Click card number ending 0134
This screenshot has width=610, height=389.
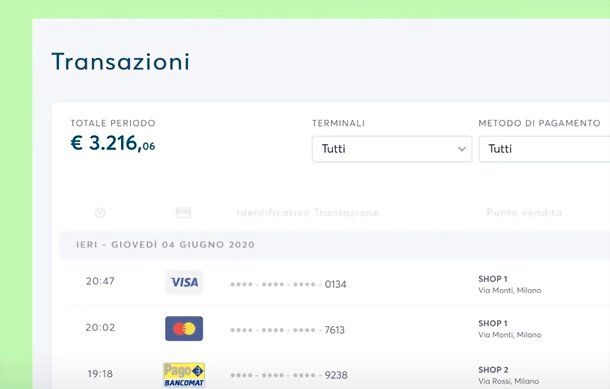[x=288, y=284]
